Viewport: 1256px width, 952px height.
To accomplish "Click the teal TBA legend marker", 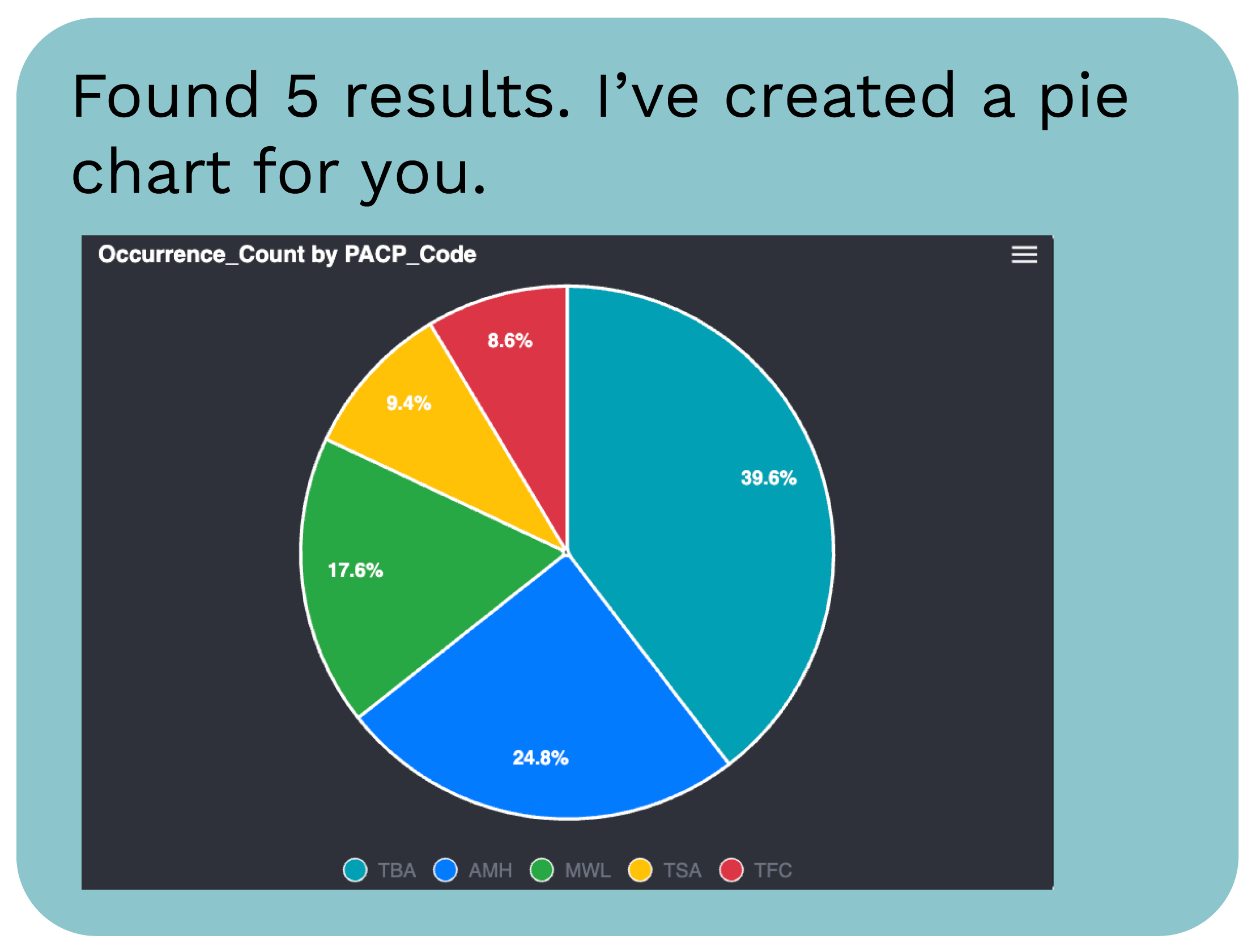I will [x=355, y=870].
